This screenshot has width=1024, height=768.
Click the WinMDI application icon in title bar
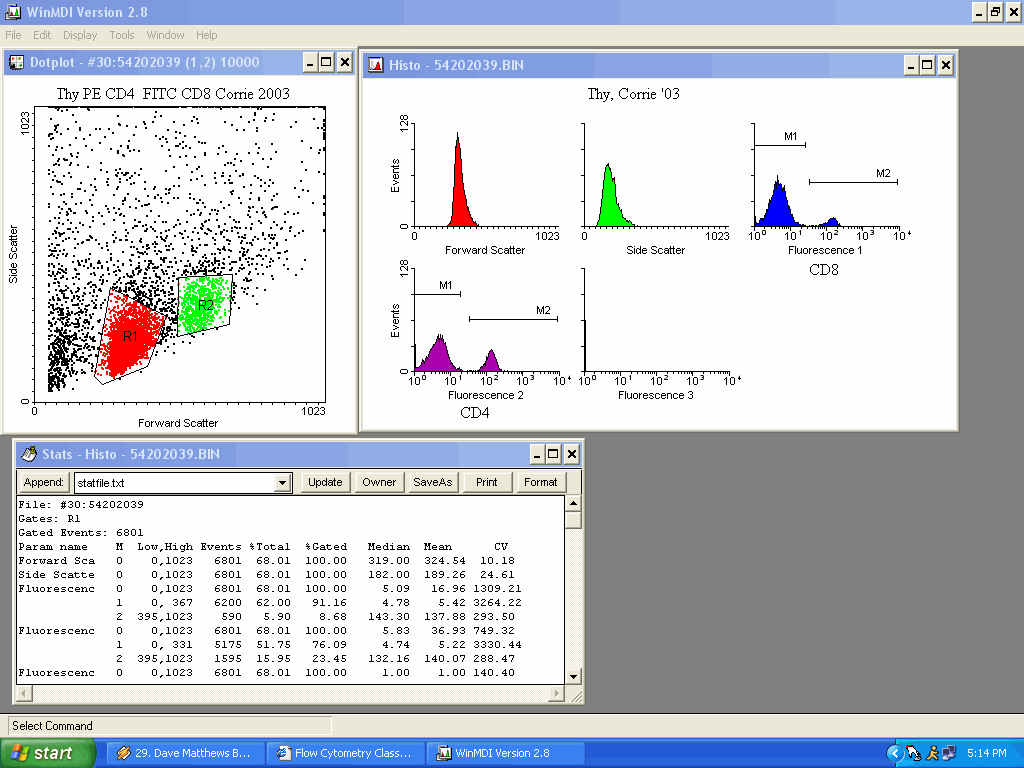[13, 12]
